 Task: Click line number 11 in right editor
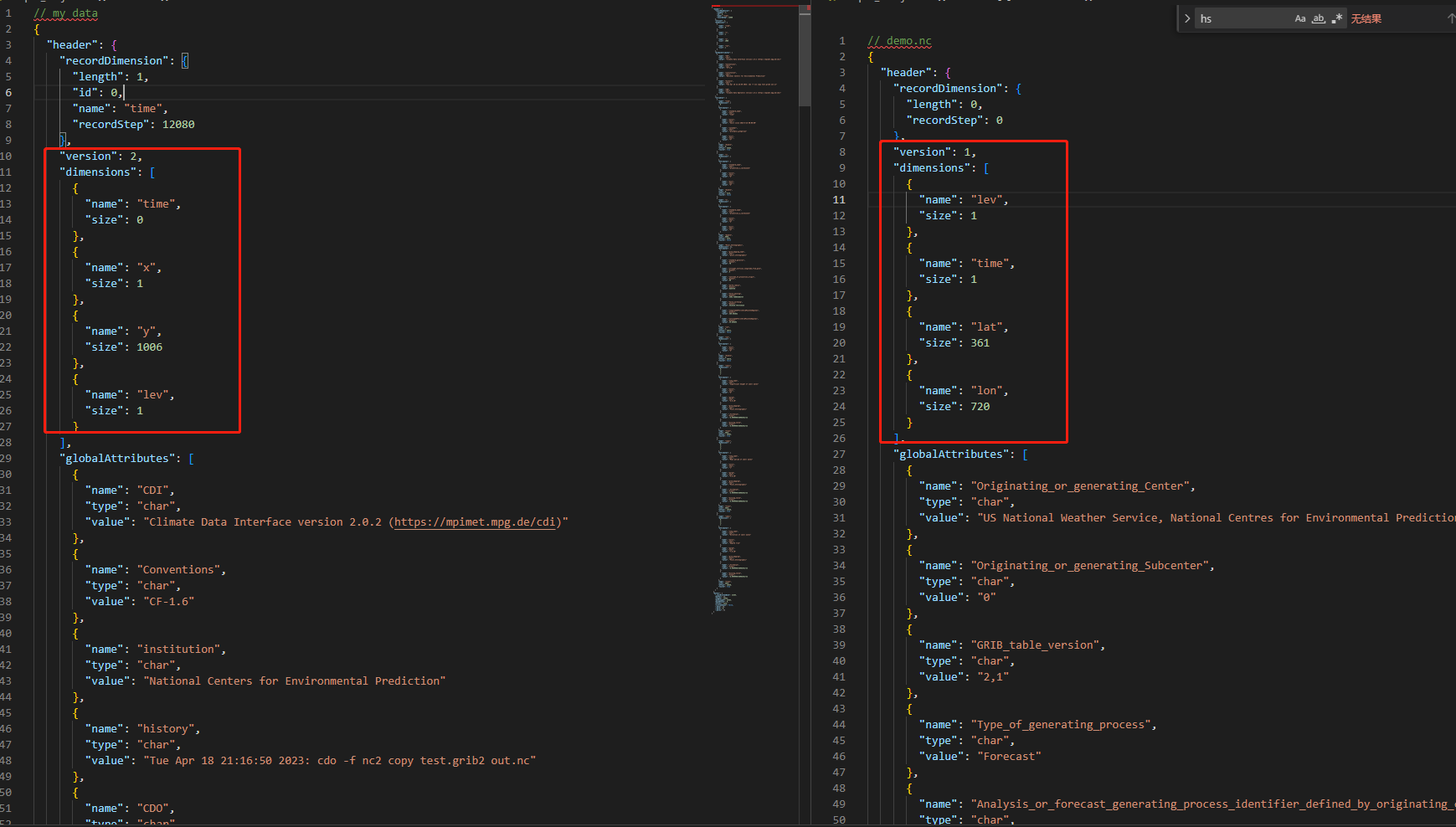pos(839,200)
